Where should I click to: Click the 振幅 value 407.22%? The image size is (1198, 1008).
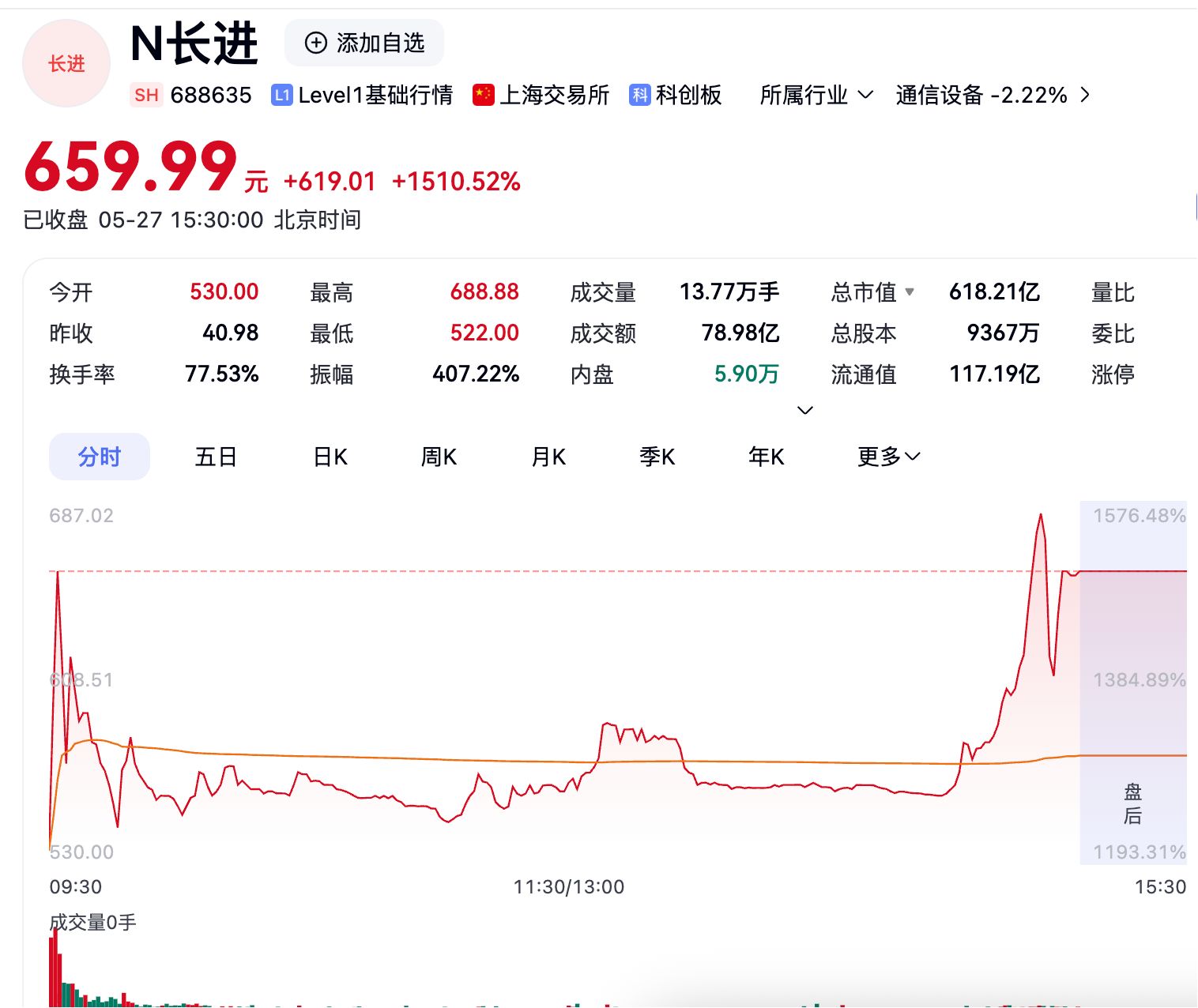pos(476,374)
